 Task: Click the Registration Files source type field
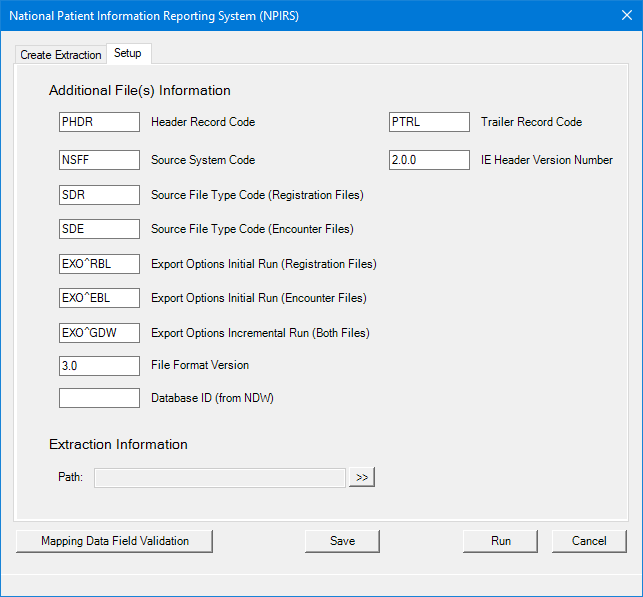[99, 195]
